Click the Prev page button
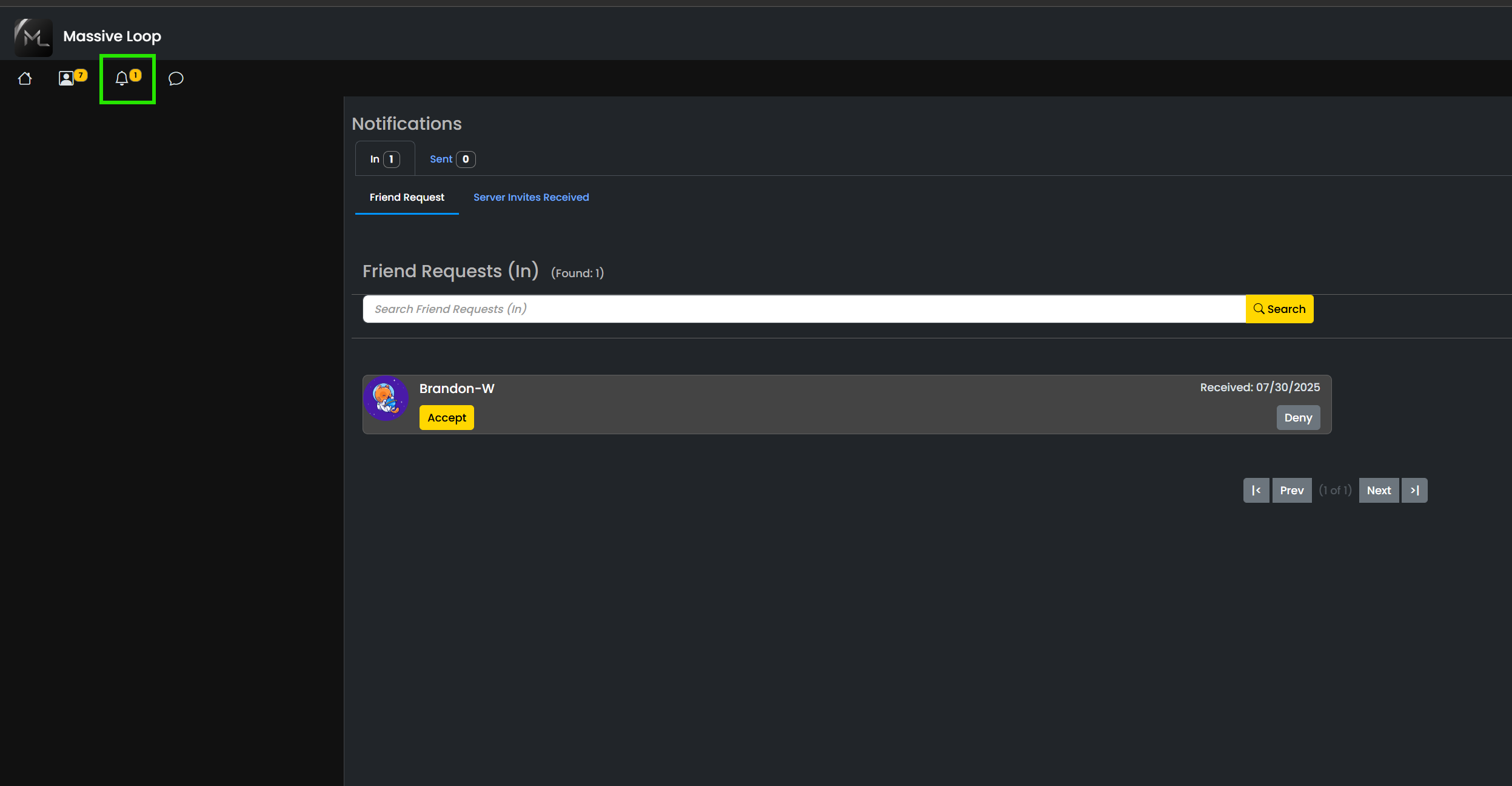The image size is (1512, 786). pos(1291,491)
